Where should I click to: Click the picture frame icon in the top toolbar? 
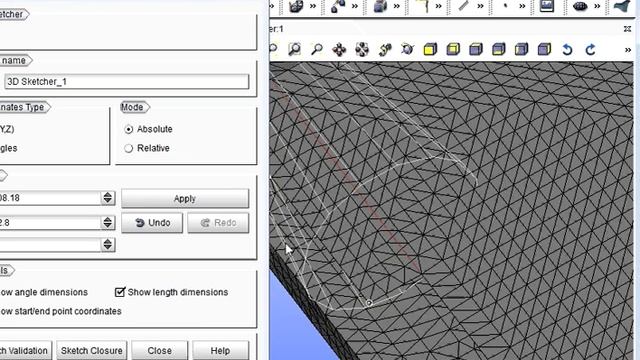click(x=547, y=6)
